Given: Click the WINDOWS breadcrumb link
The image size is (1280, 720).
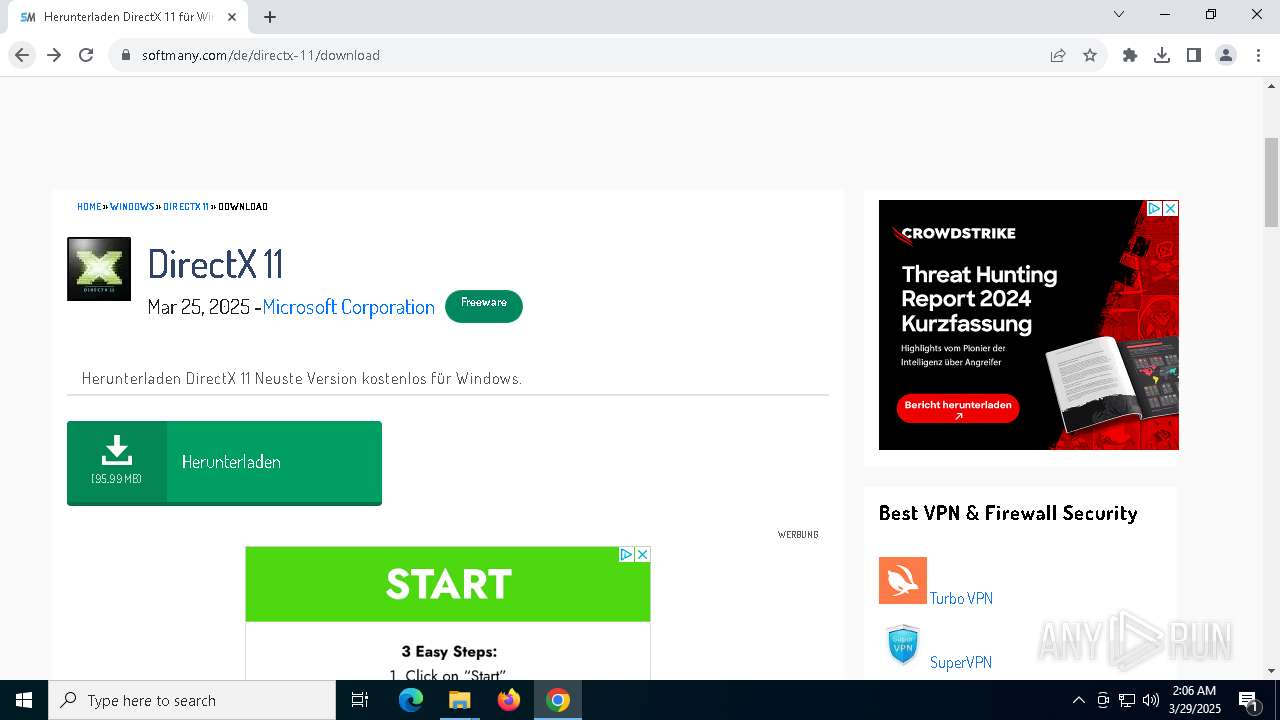Looking at the screenshot, I should (132, 207).
